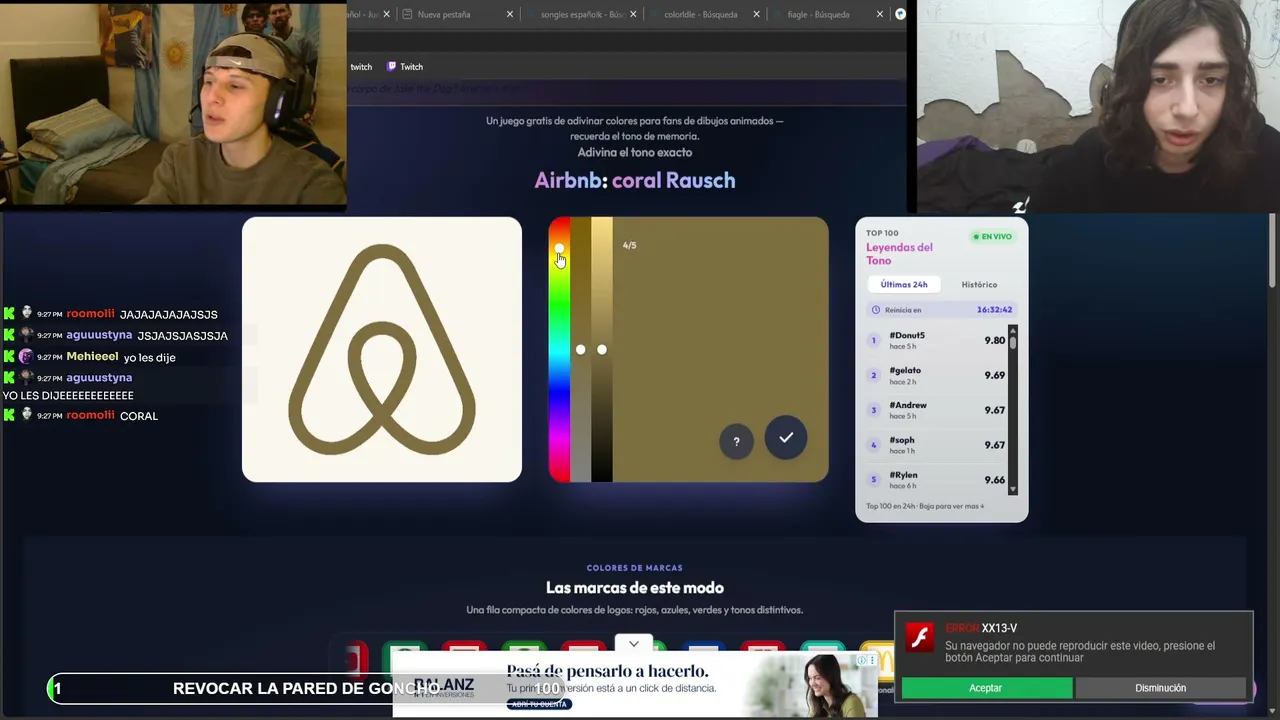Open the question mark help button

(736, 441)
